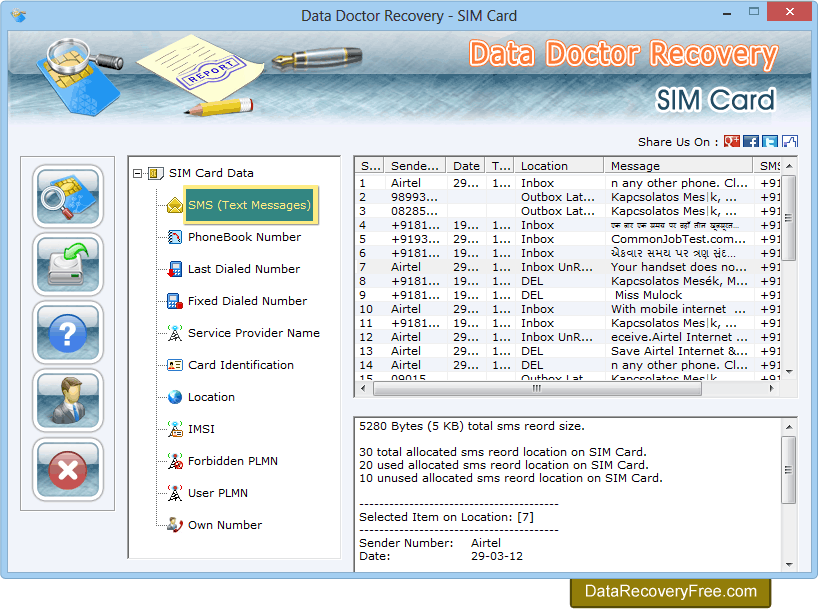Click the SMS table scroll left arrow
Screen dimensions: 818x609
click(363, 388)
